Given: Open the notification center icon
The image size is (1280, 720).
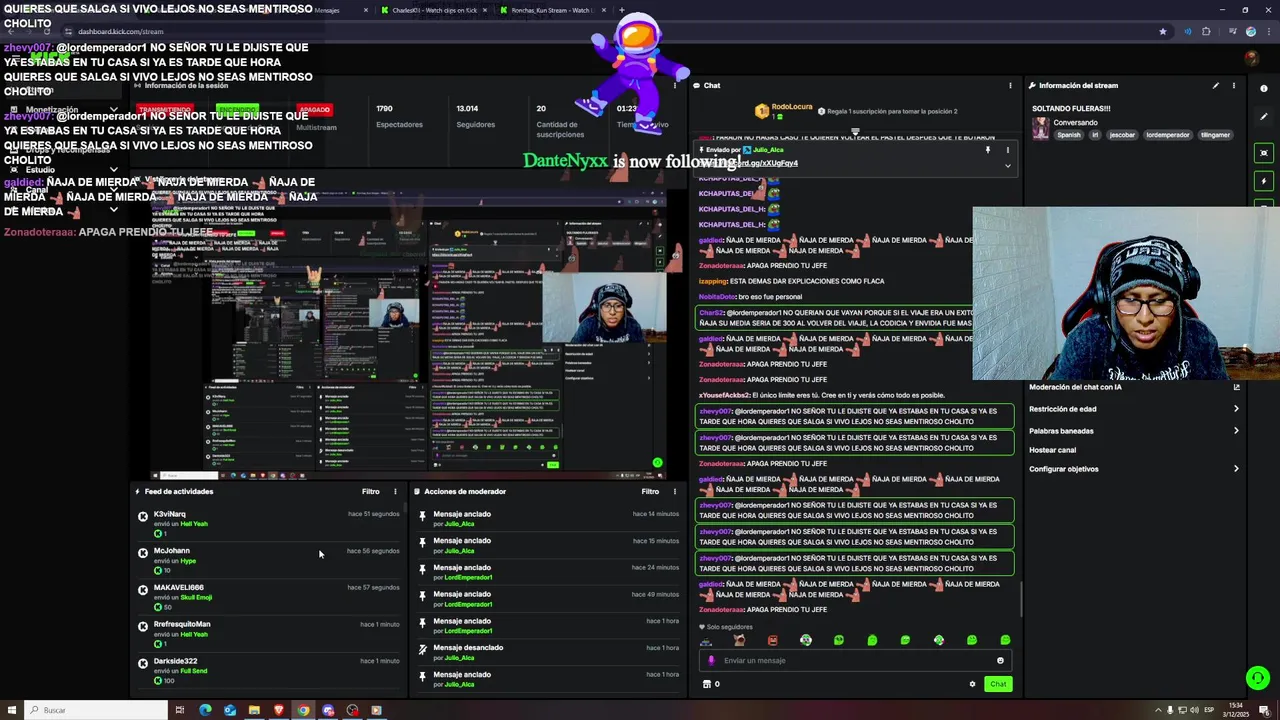Looking at the screenshot, I should (1263, 710).
